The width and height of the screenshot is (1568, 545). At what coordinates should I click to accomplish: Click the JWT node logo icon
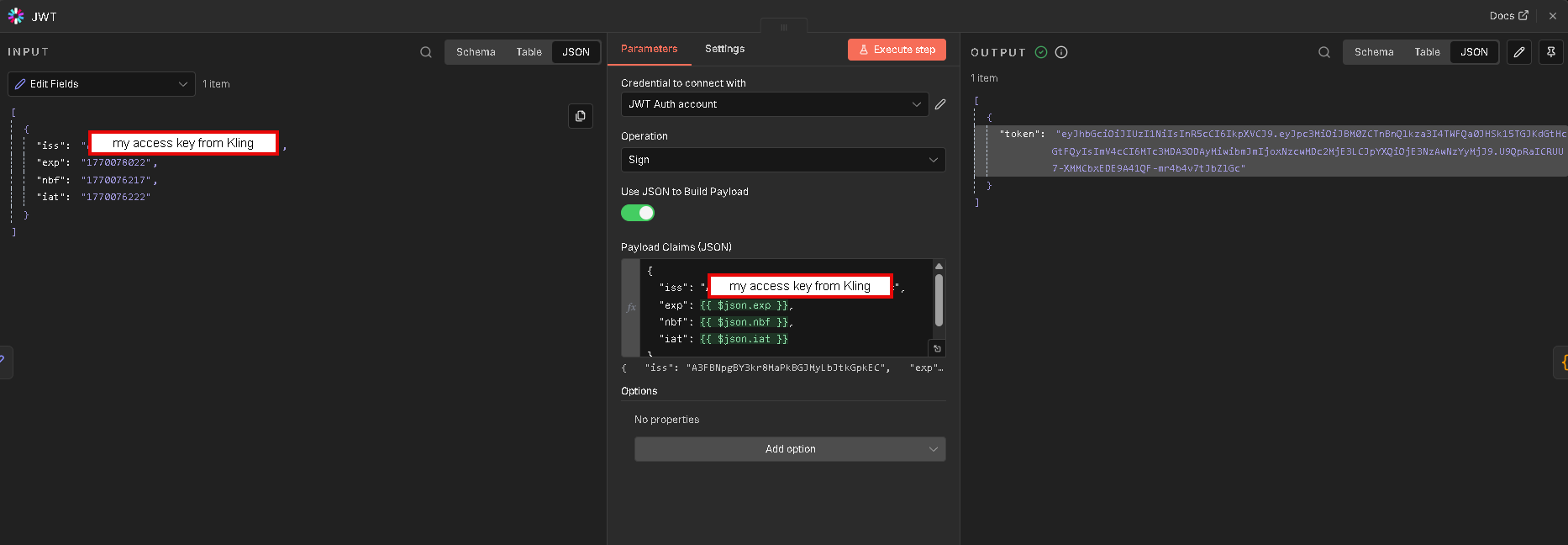(16, 16)
